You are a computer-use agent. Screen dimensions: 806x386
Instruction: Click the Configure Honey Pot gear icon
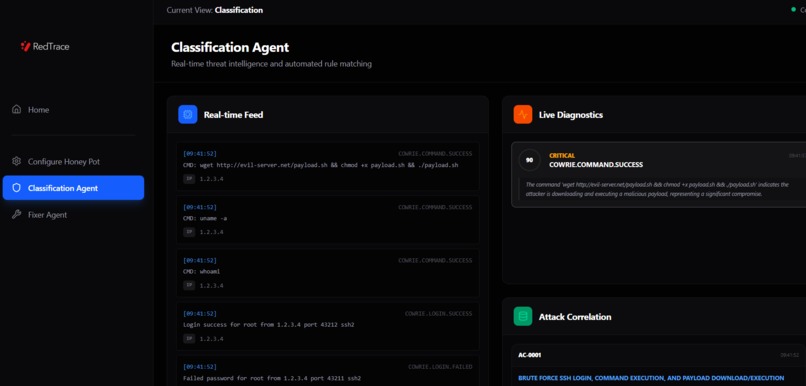click(x=16, y=161)
